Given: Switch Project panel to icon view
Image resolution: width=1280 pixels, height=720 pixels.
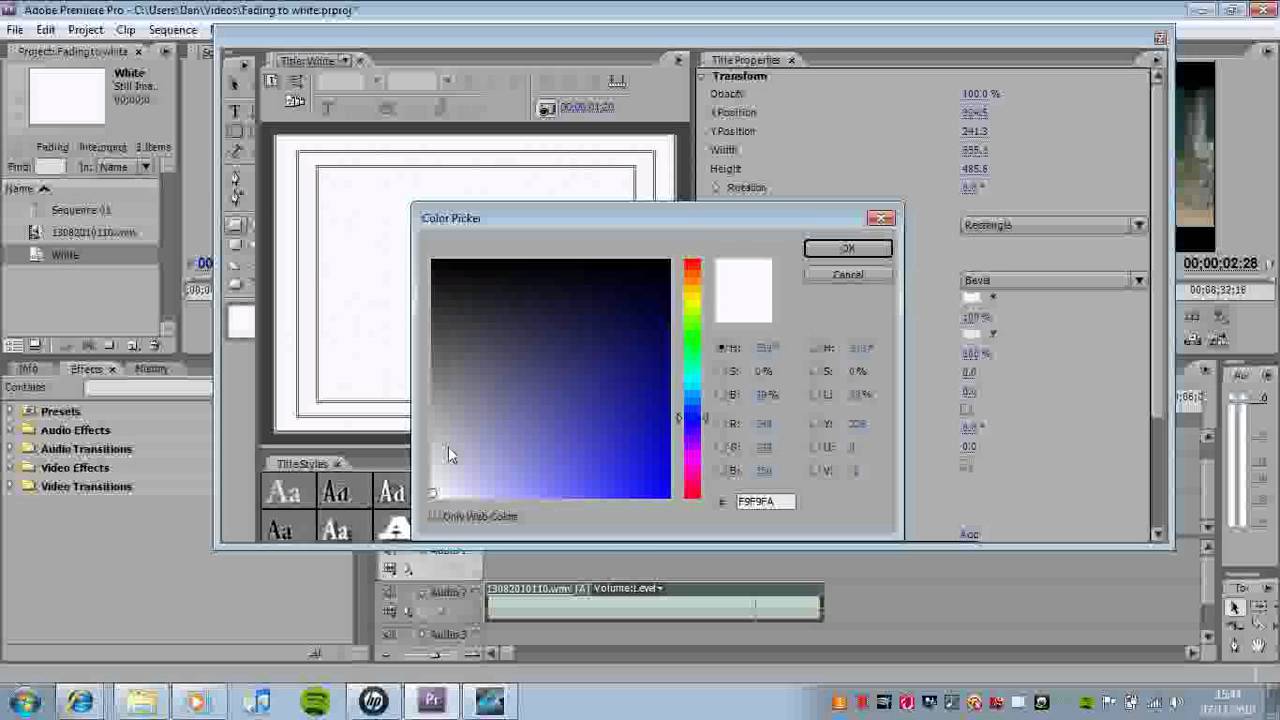Looking at the screenshot, I should (35, 345).
